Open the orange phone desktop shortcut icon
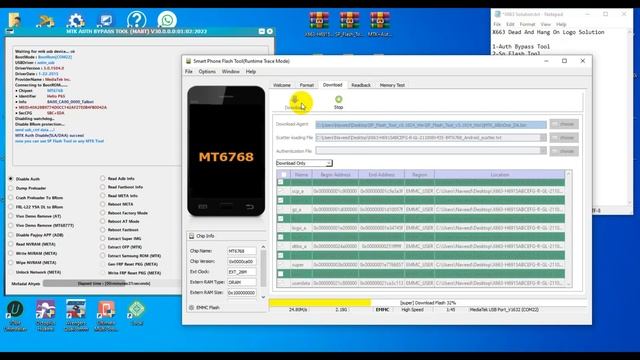The height and width of the screenshot is (360, 640). point(106,310)
